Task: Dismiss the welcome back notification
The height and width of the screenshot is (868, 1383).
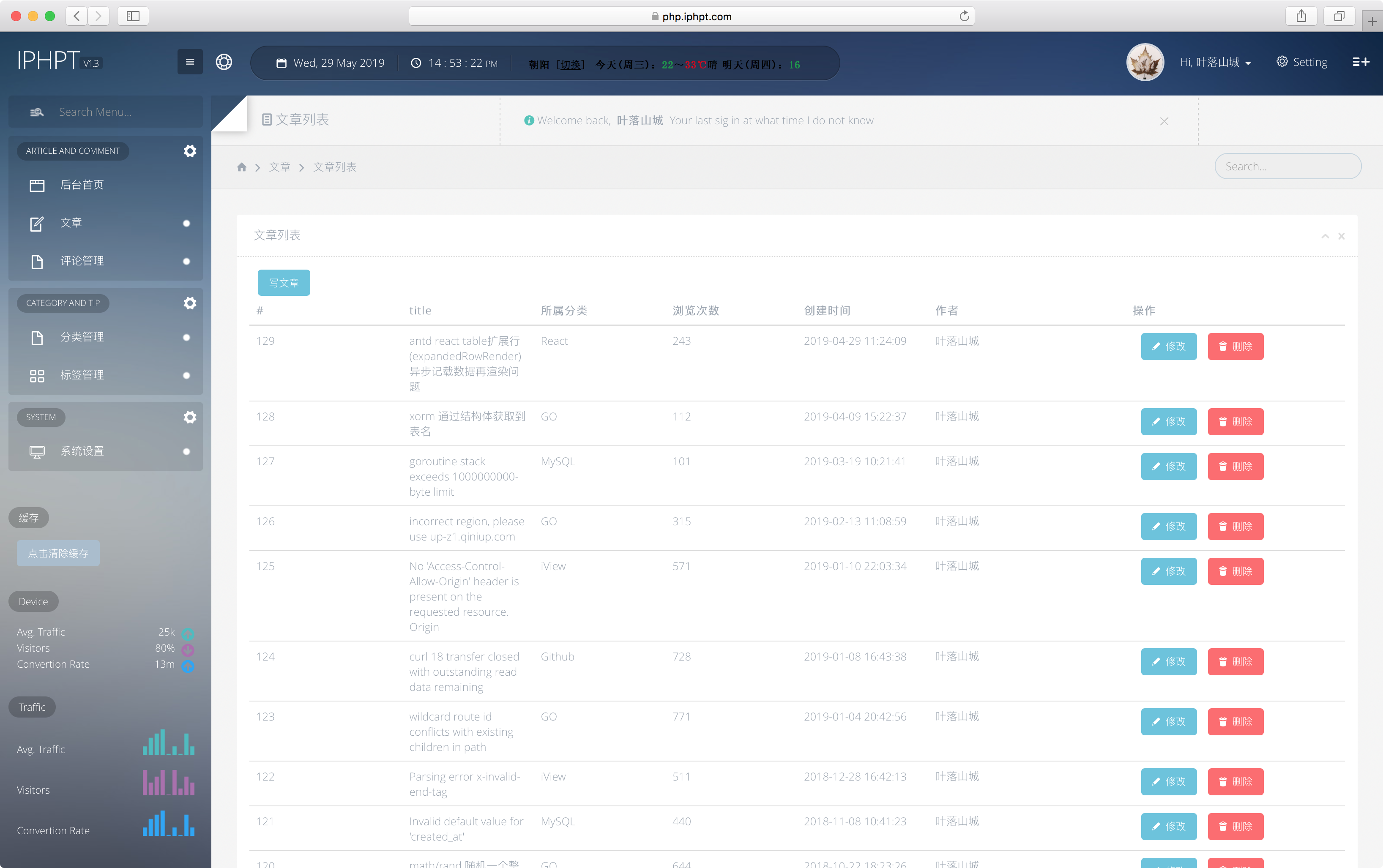Action: coord(1164,121)
